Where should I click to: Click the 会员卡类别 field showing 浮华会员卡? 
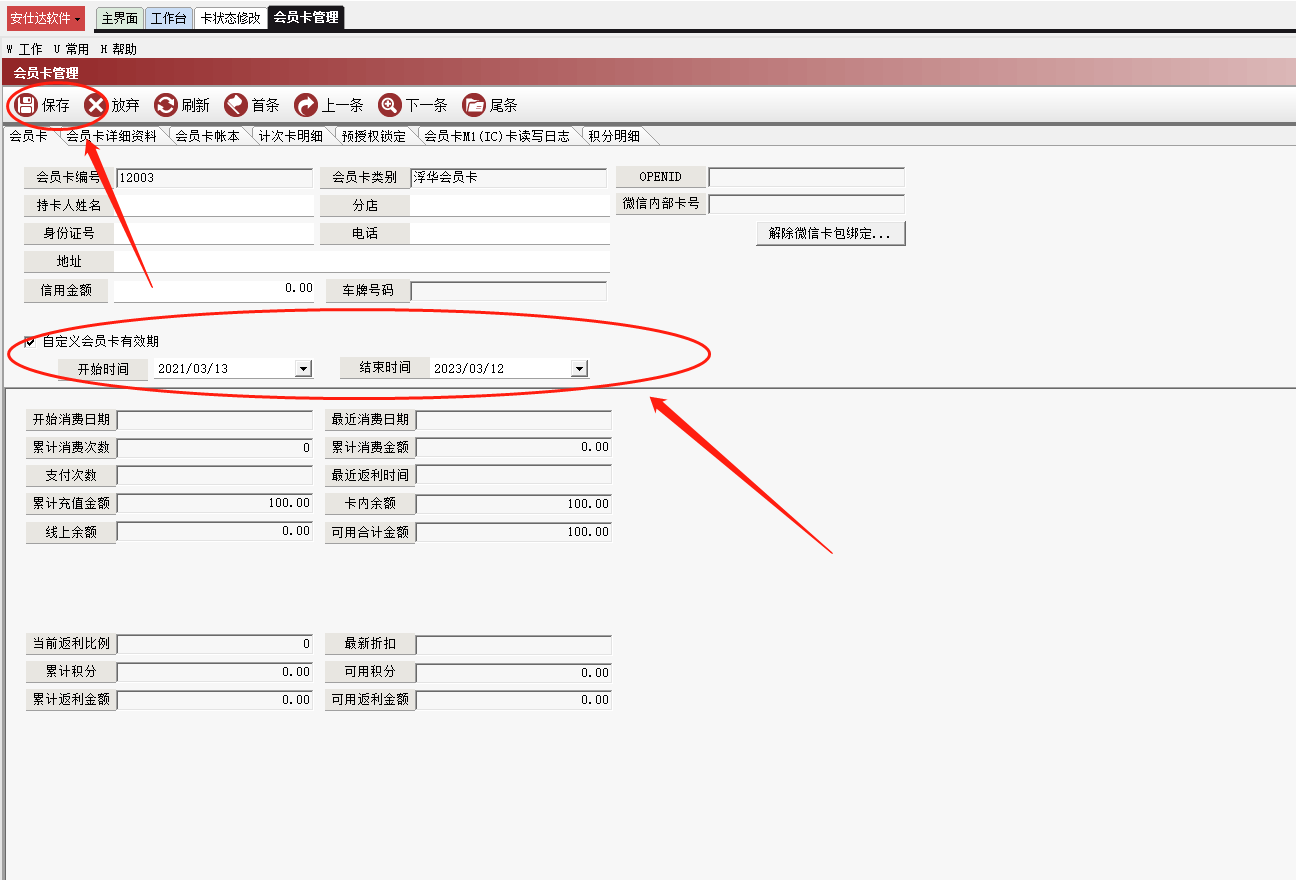point(509,177)
